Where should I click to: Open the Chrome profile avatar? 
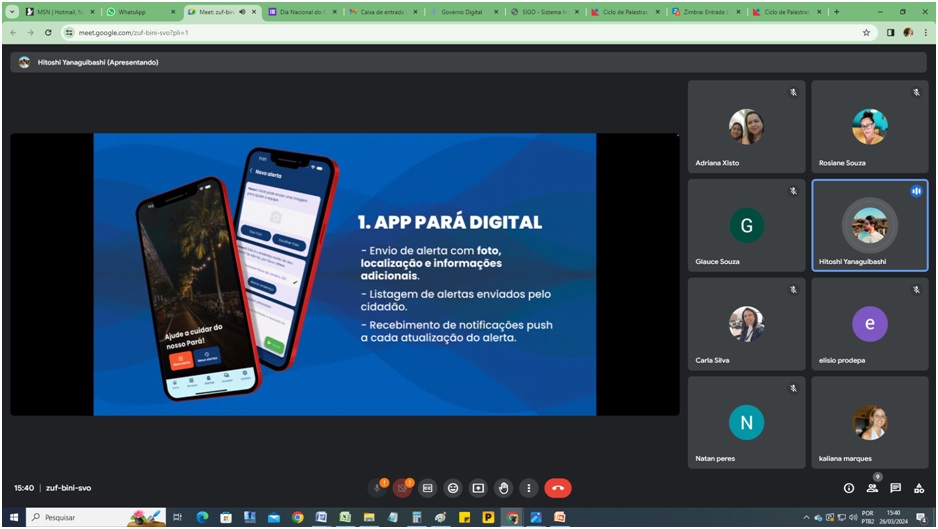[x=908, y=33]
